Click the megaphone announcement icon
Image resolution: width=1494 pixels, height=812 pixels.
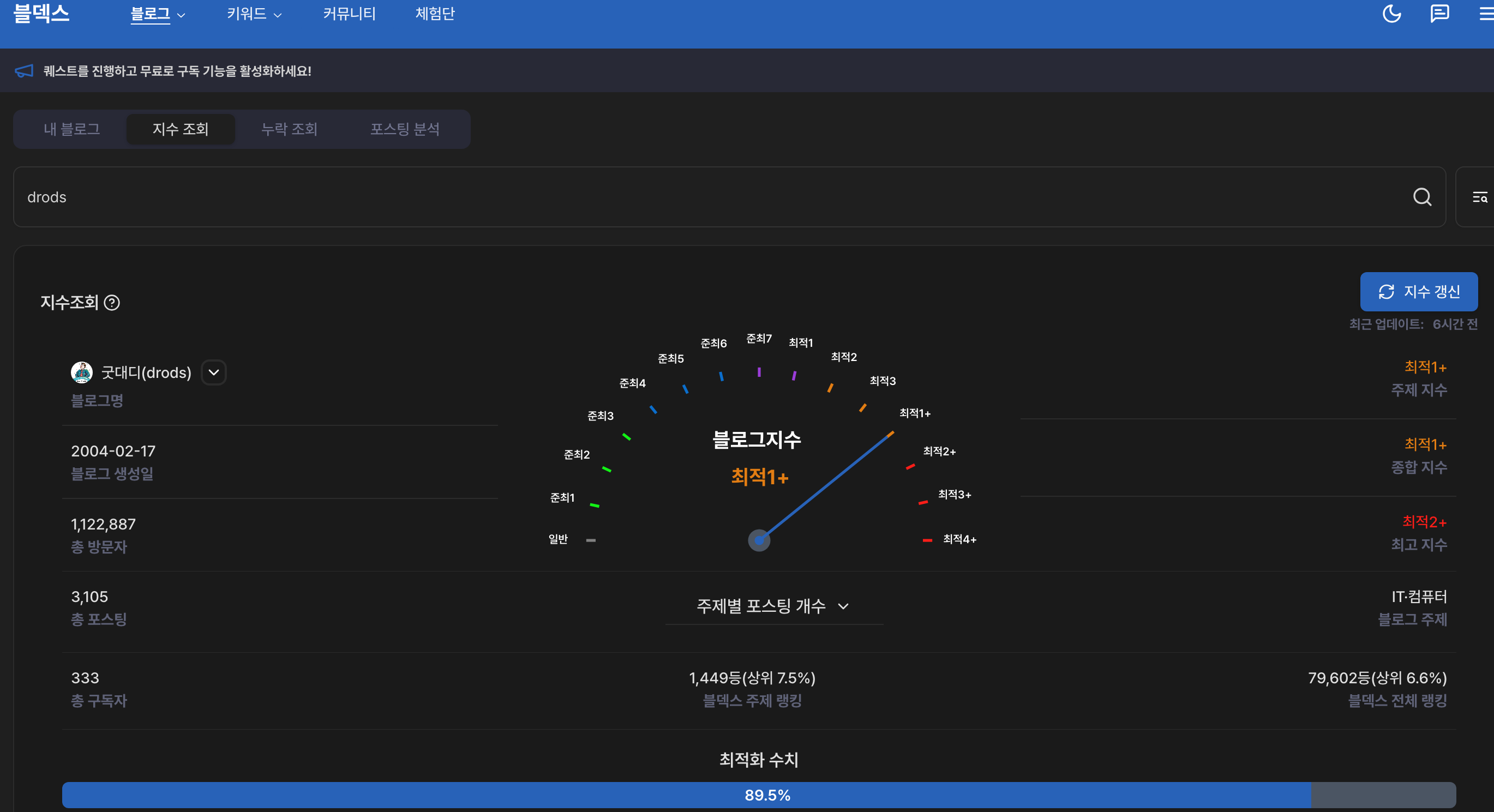[25, 71]
